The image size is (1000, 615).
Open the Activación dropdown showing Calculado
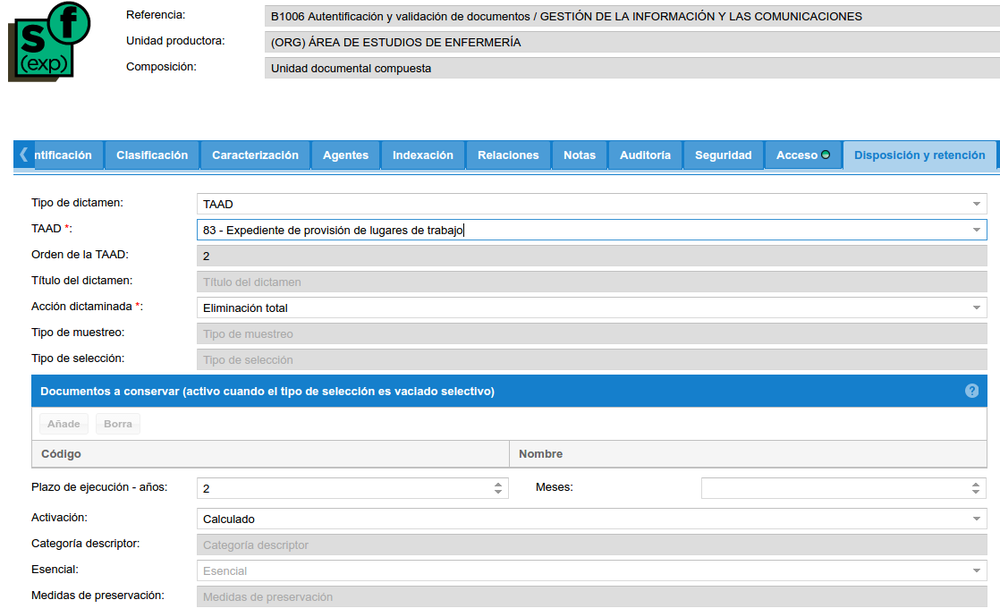pyautogui.click(x=977, y=518)
